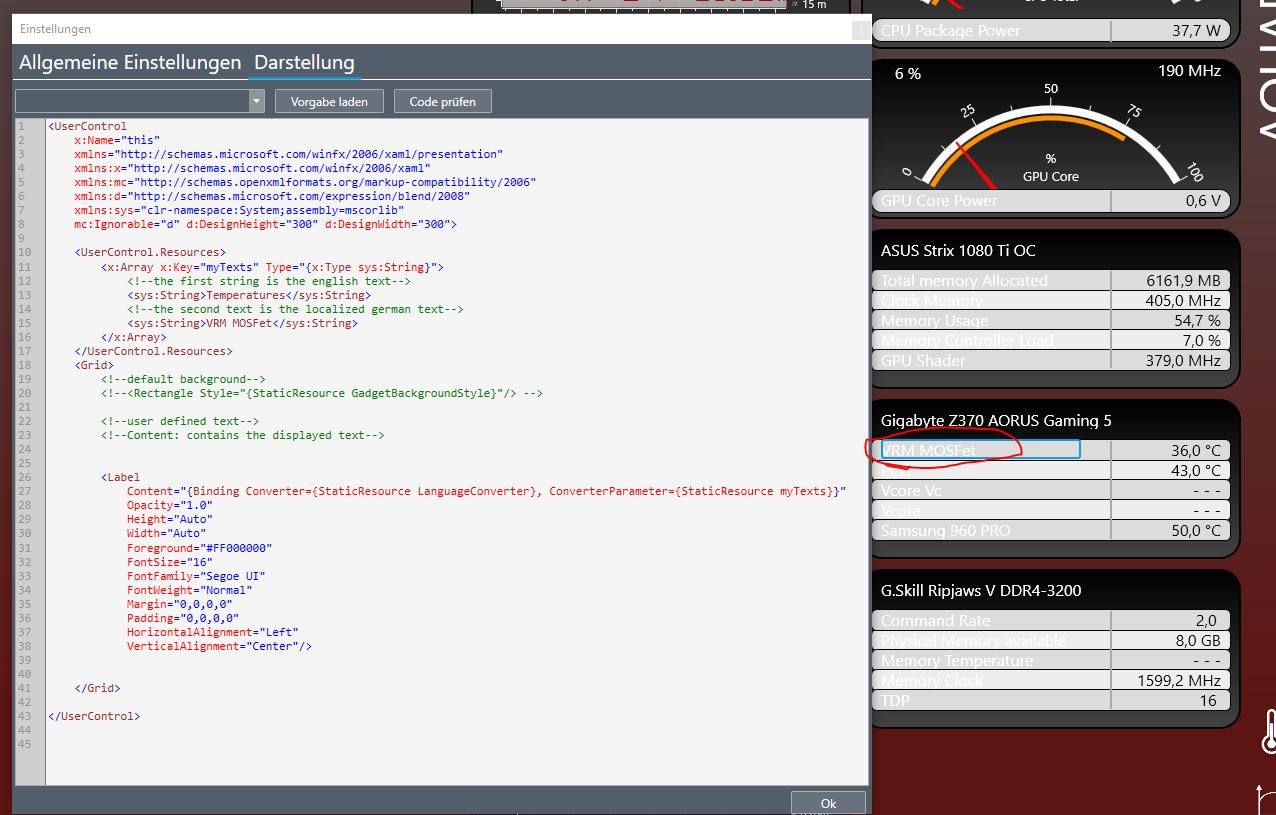Place cursor on the FontSize line in code
Screen dimensions: 1276x815
click(169, 562)
